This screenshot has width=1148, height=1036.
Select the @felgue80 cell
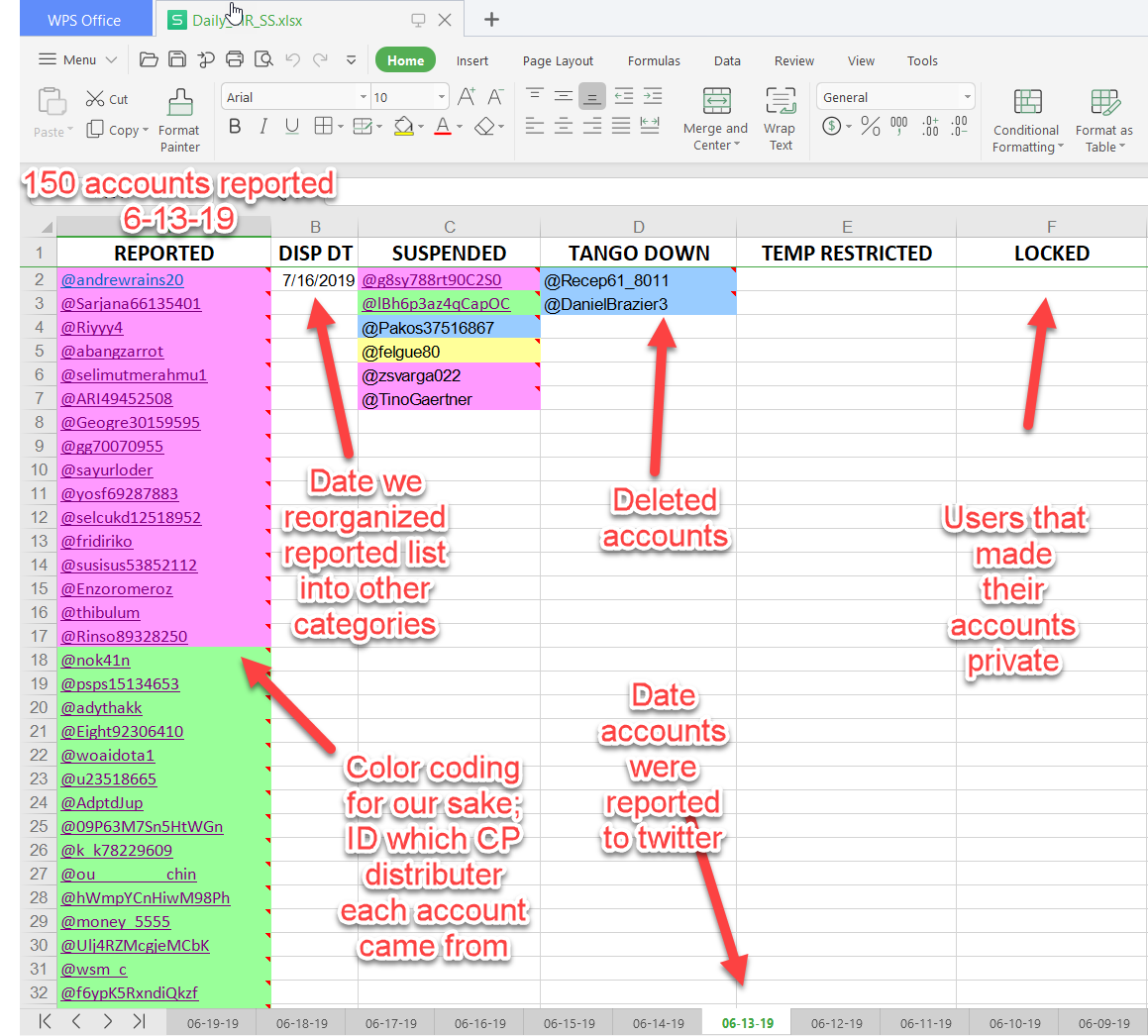pyautogui.click(x=449, y=352)
